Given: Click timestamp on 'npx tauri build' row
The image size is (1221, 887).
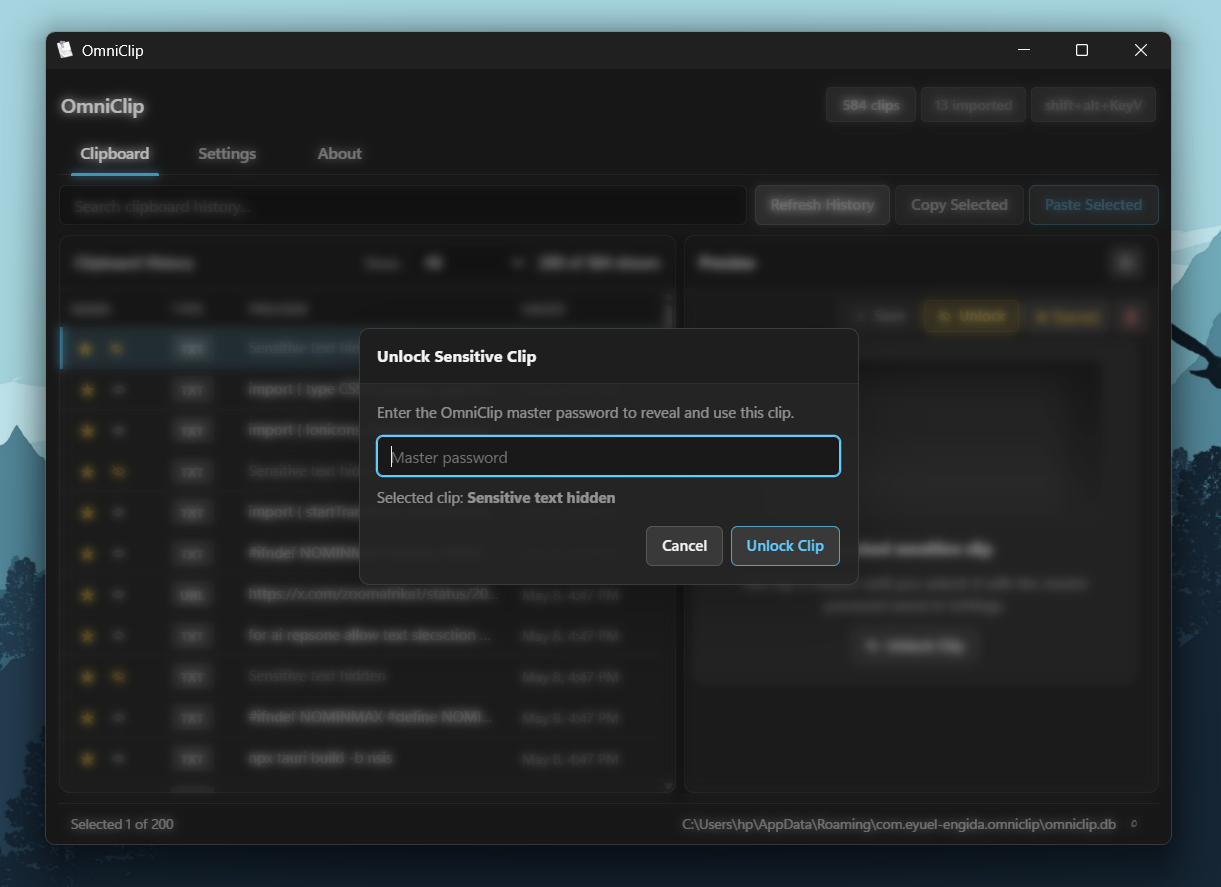Looking at the screenshot, I should point(570,759).
